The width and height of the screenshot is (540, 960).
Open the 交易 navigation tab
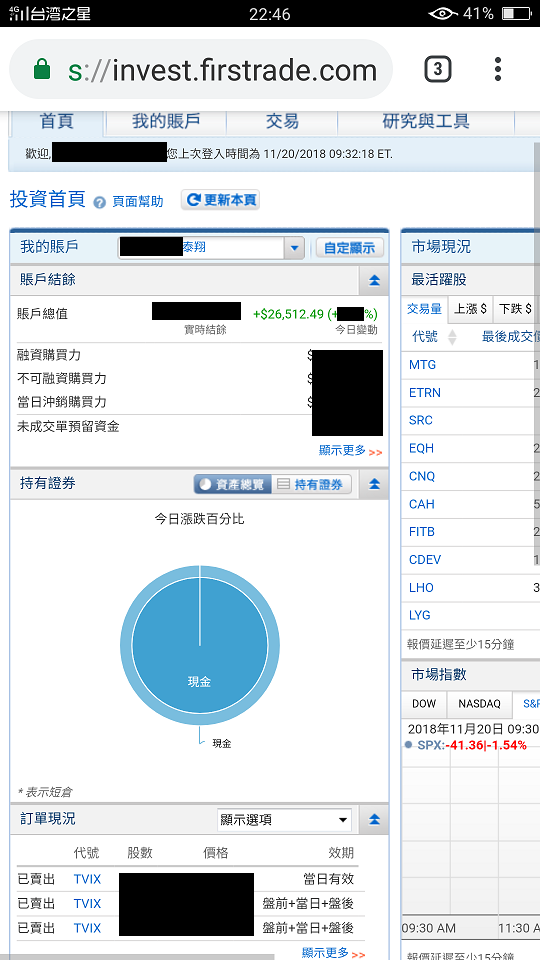282,122
